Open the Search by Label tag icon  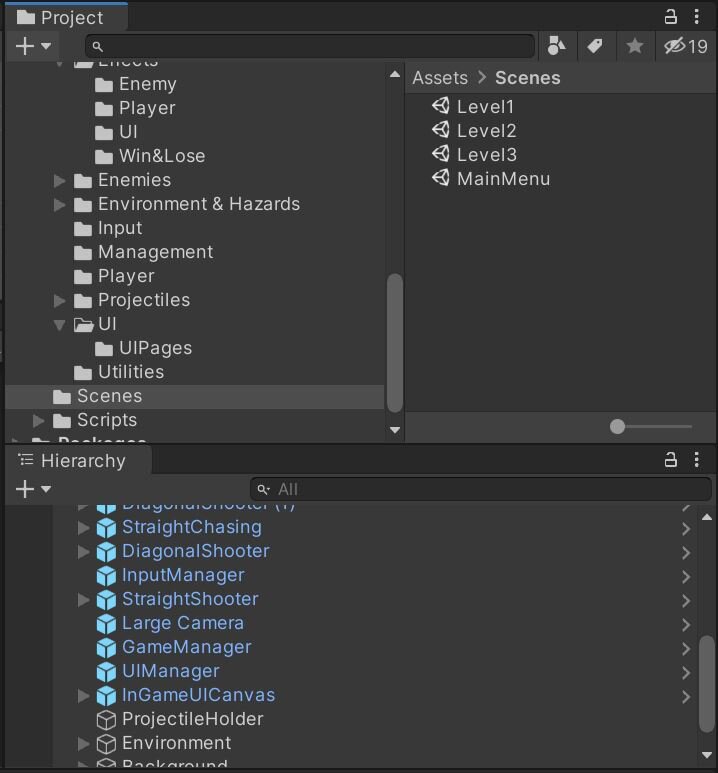595,46
